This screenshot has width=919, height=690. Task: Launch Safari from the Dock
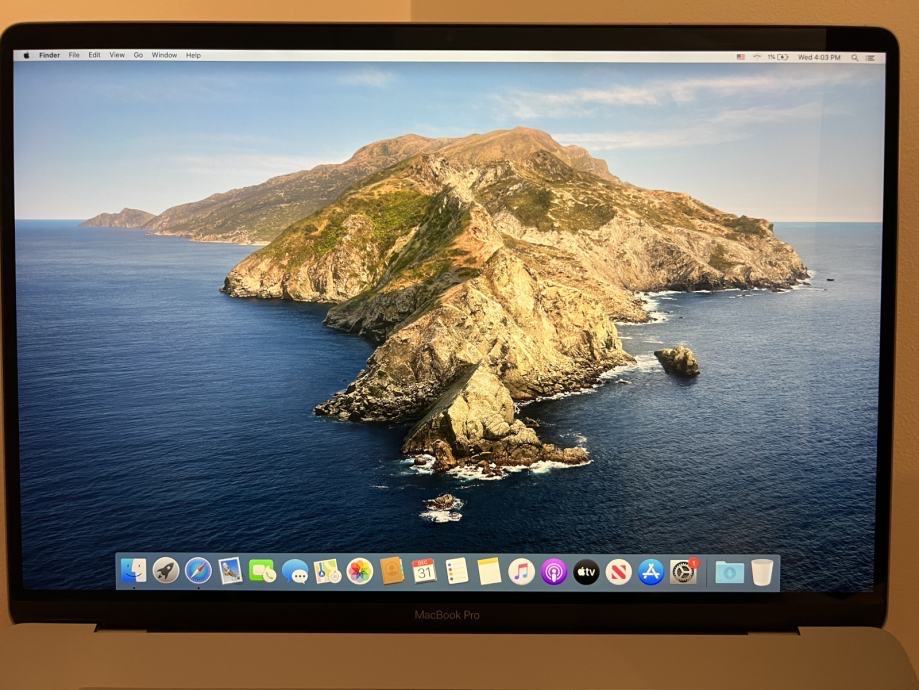point(198,570)
